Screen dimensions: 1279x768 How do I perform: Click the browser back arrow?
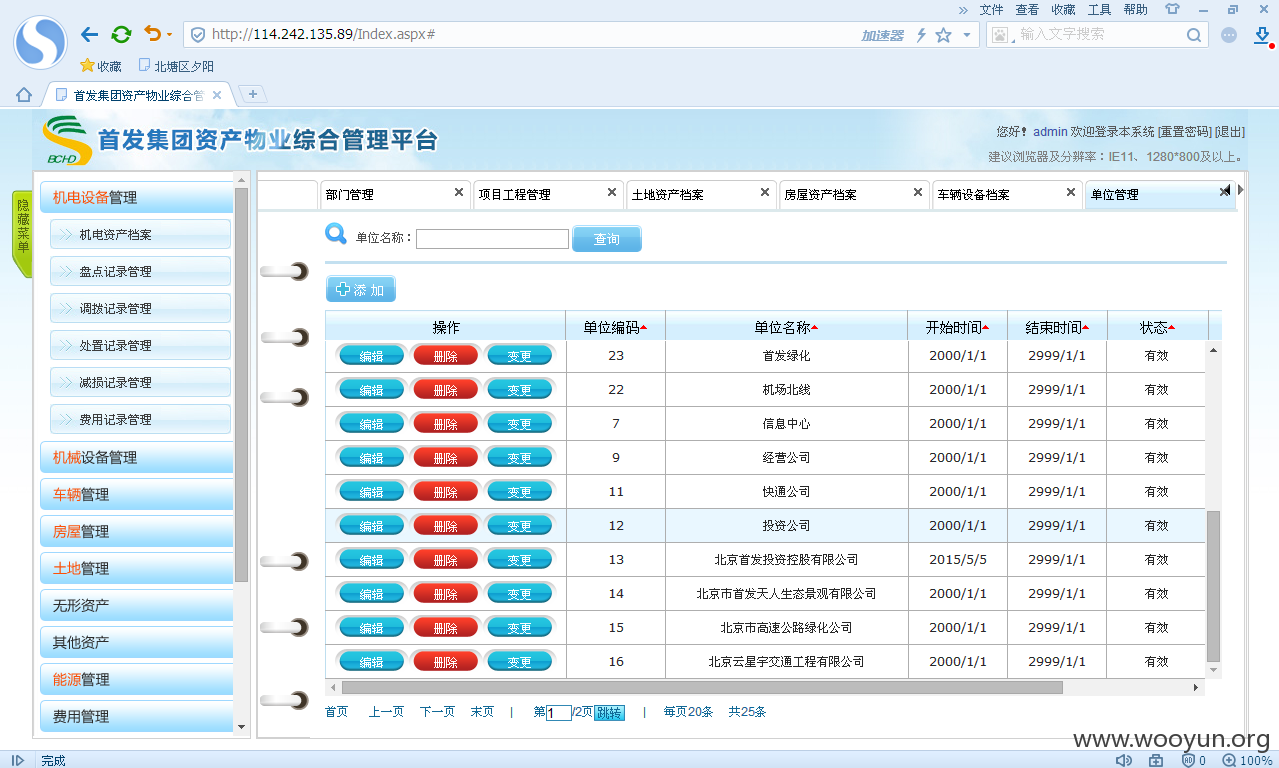tap(90, 34)
